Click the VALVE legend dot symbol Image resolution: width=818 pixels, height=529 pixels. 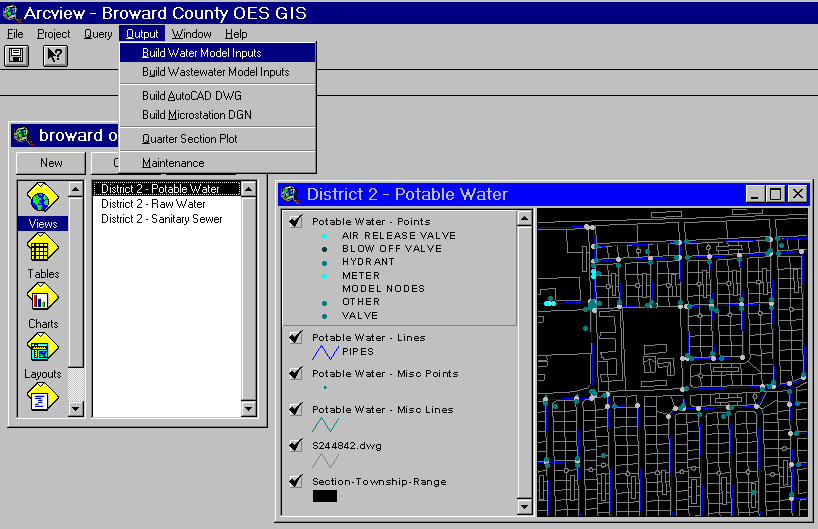324,317
